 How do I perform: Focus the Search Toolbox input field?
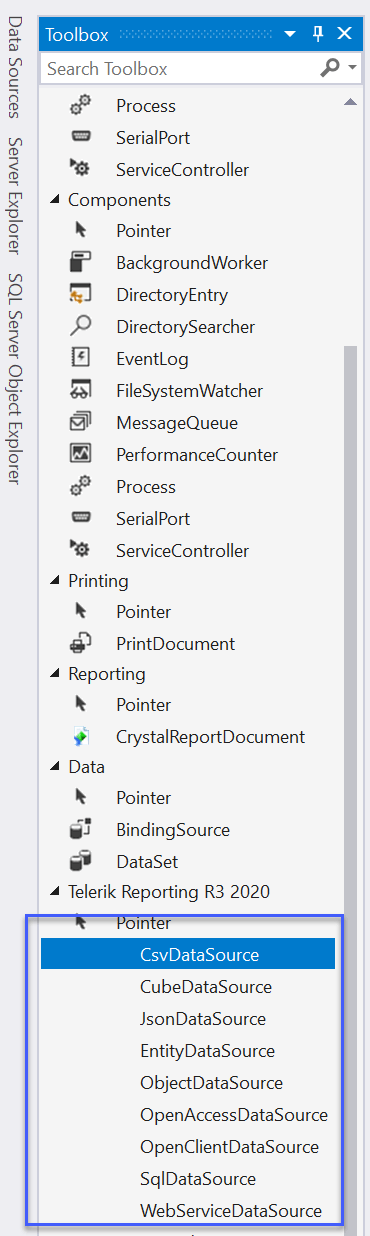coord(180,68)
